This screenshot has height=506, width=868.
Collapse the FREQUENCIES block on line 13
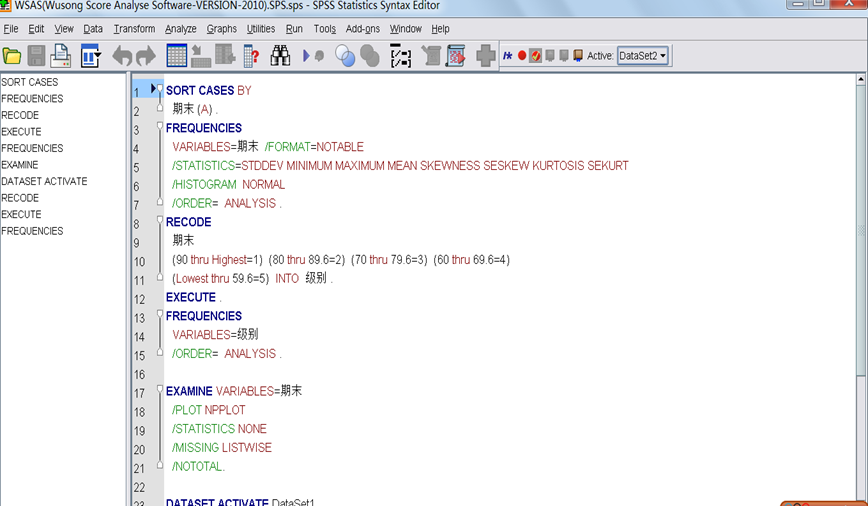click(159, 314)
